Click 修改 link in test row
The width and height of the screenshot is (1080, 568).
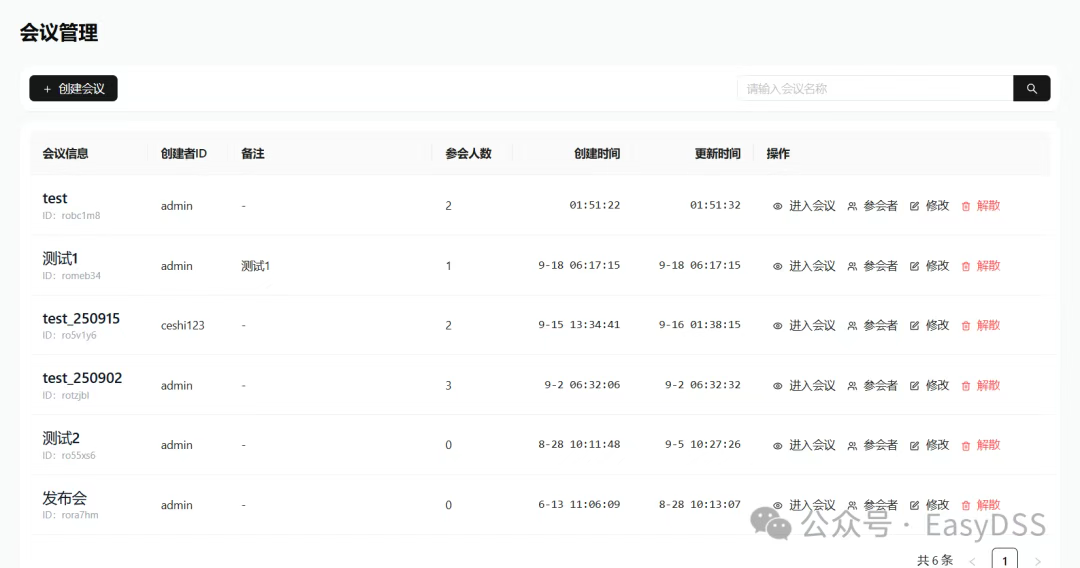click(x=937, y=206)
